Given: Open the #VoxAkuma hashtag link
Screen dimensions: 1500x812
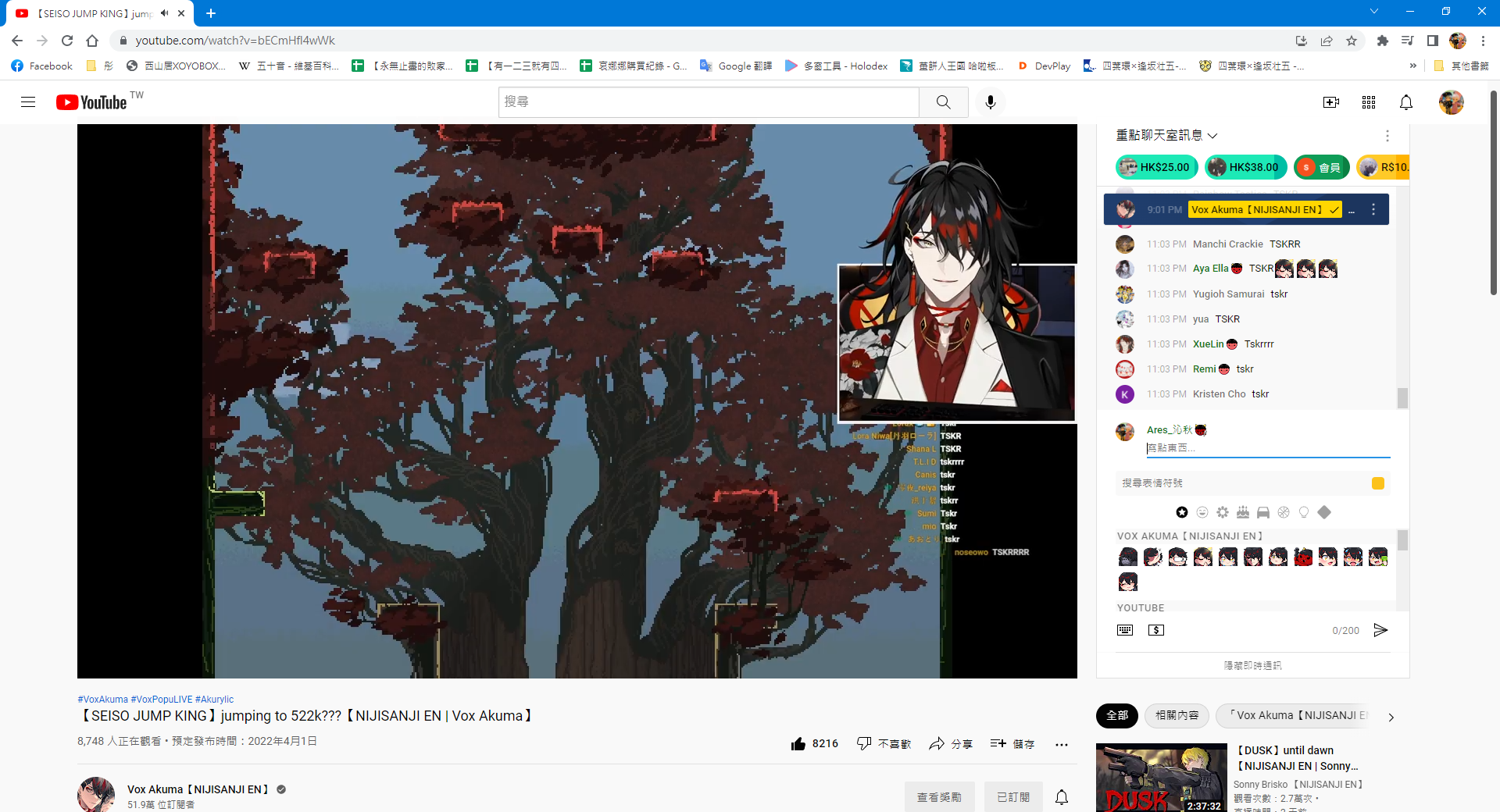Looking at the screenshot, I should point(102,700).
